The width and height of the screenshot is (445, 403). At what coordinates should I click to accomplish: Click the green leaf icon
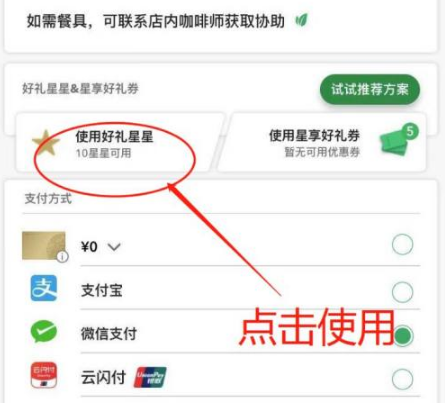(x=301, y=21)
